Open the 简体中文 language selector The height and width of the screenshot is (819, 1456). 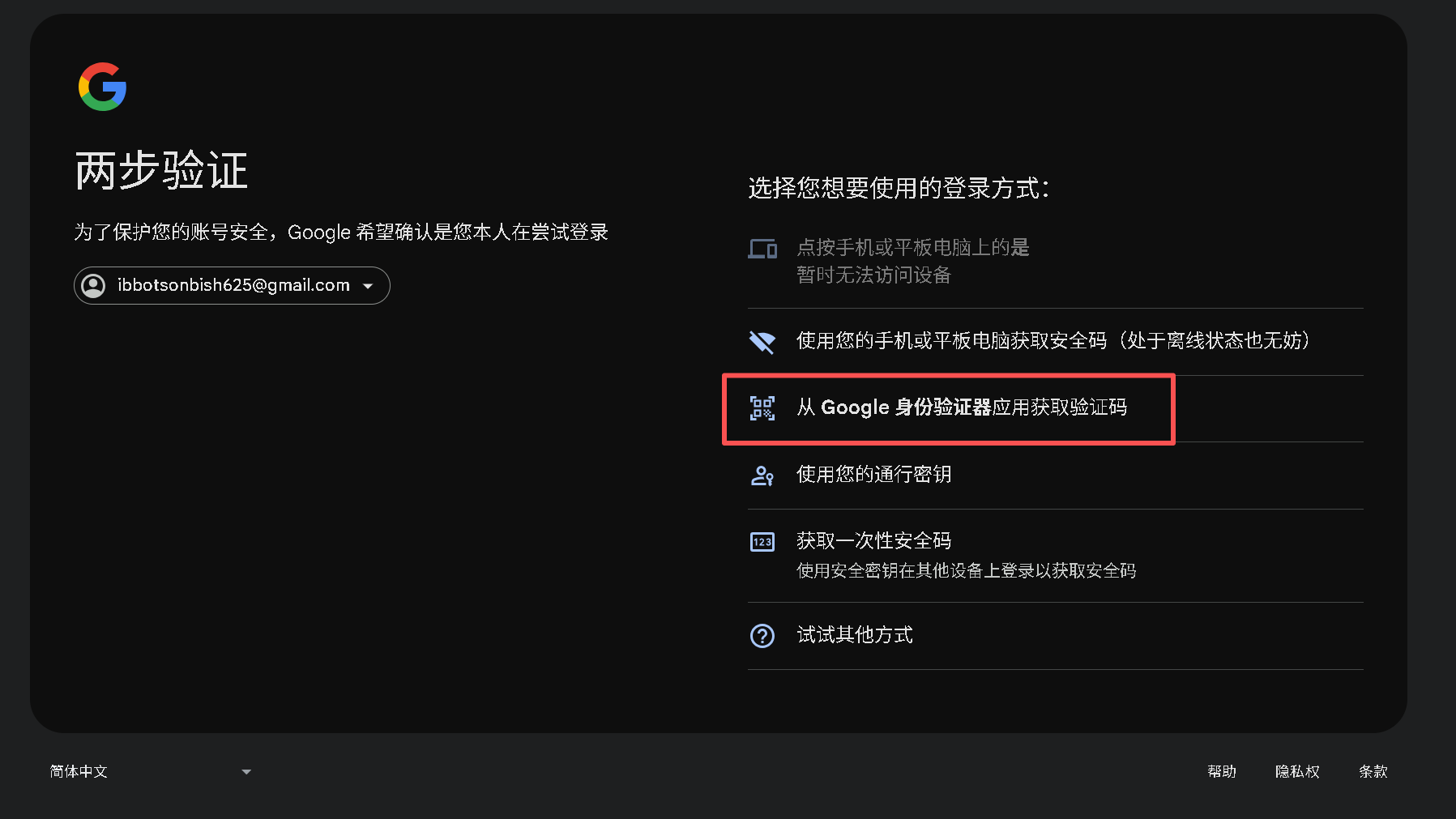[x=151, y=771]
